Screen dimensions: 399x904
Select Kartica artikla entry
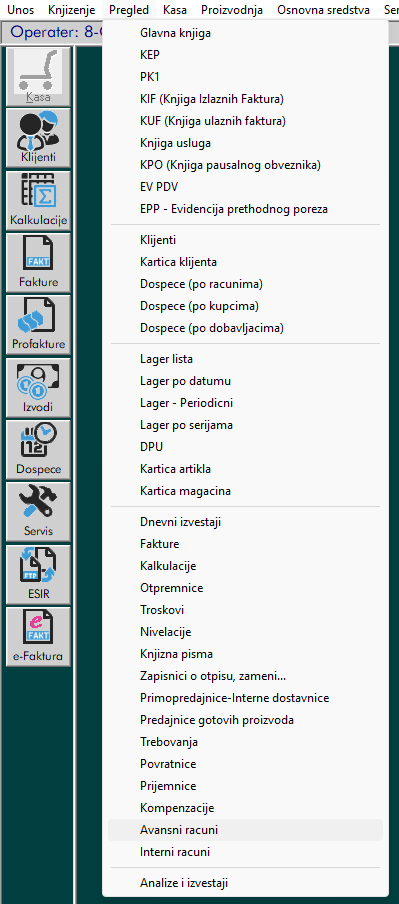[245, 469]
